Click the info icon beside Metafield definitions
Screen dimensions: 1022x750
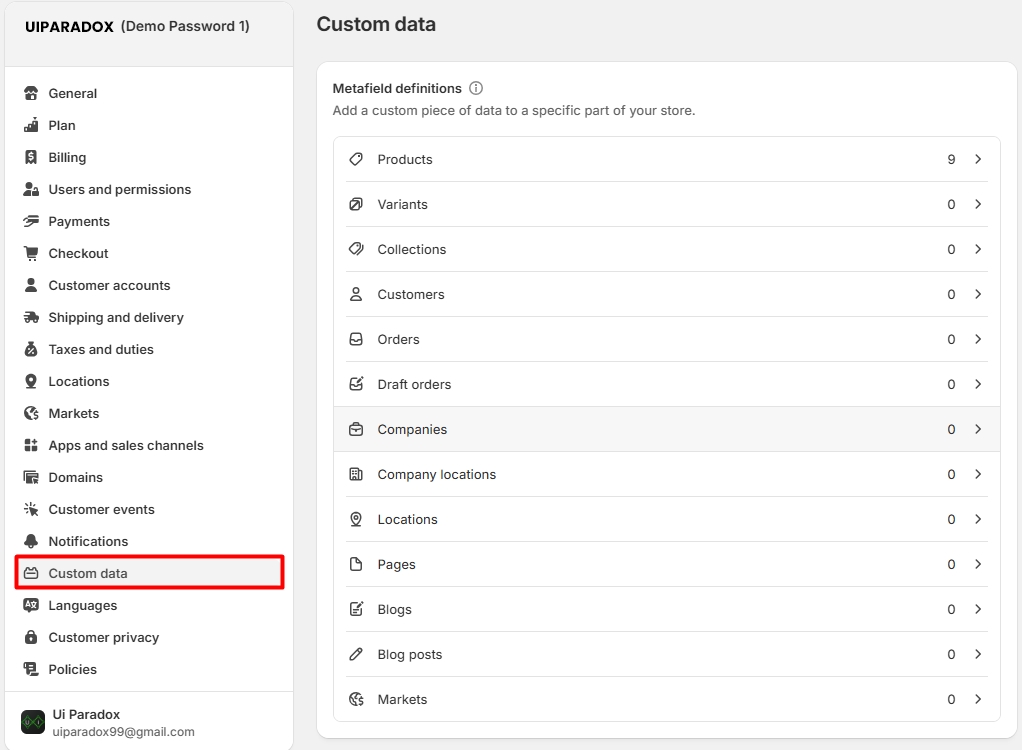point(476,88)
